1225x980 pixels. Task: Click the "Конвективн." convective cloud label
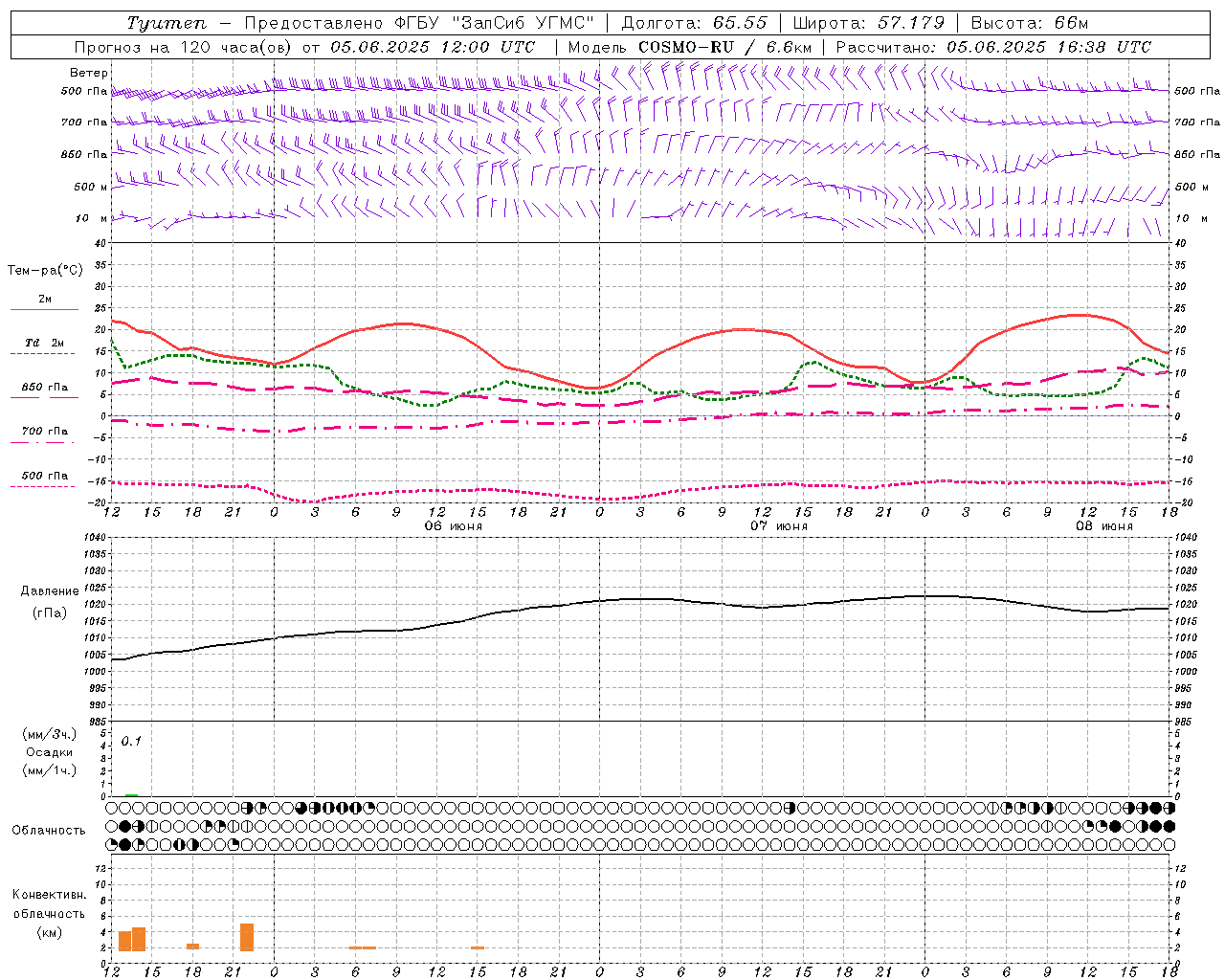[x=50, y=895]
